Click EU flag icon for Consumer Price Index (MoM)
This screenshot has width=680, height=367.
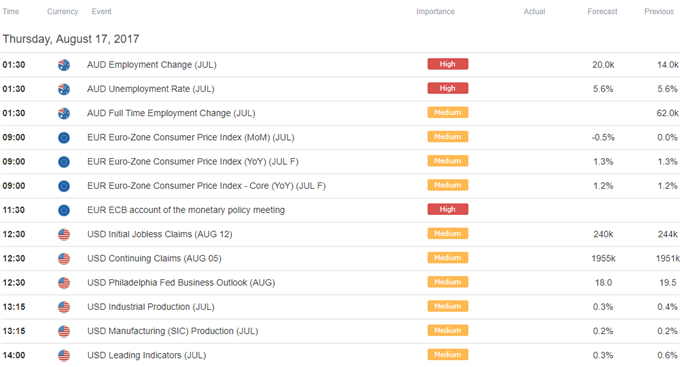(x=64, y=138)
